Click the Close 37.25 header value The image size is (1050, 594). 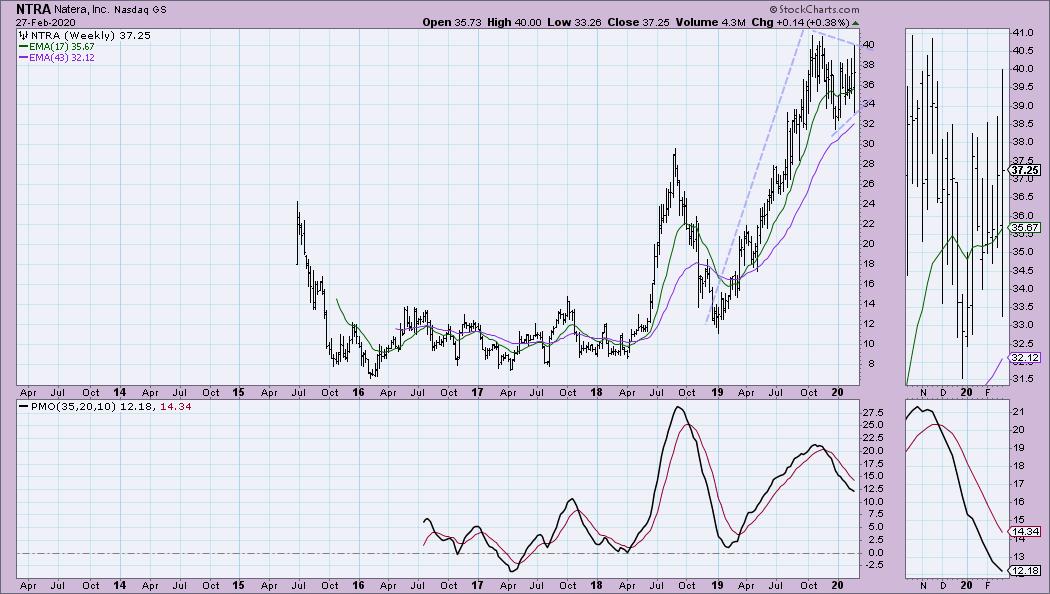click(638, 22)
